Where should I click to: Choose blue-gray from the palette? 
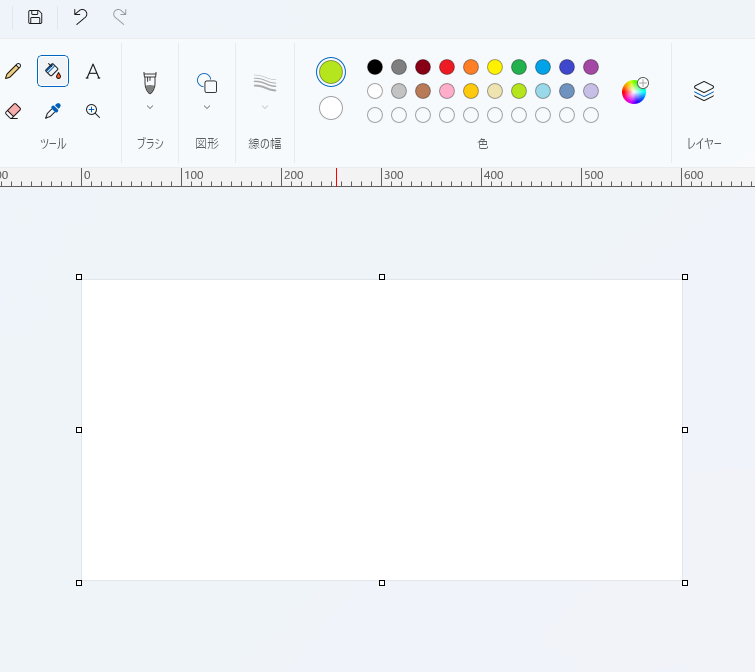click(567, 91)
